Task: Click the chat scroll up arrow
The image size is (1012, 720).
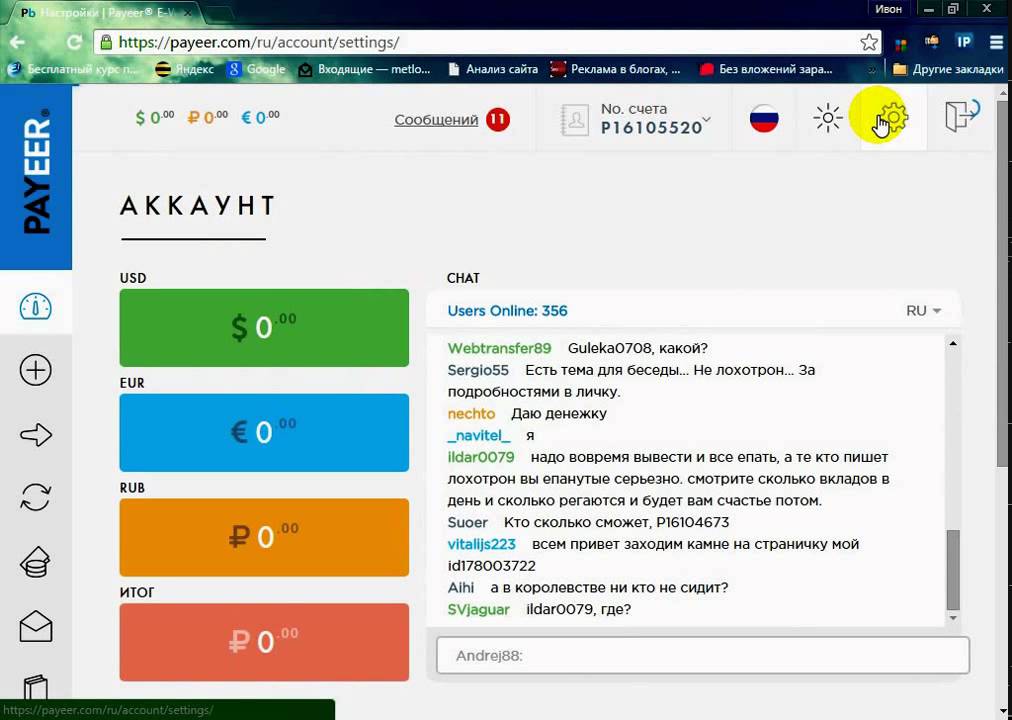Action: (x=953, y=344)
